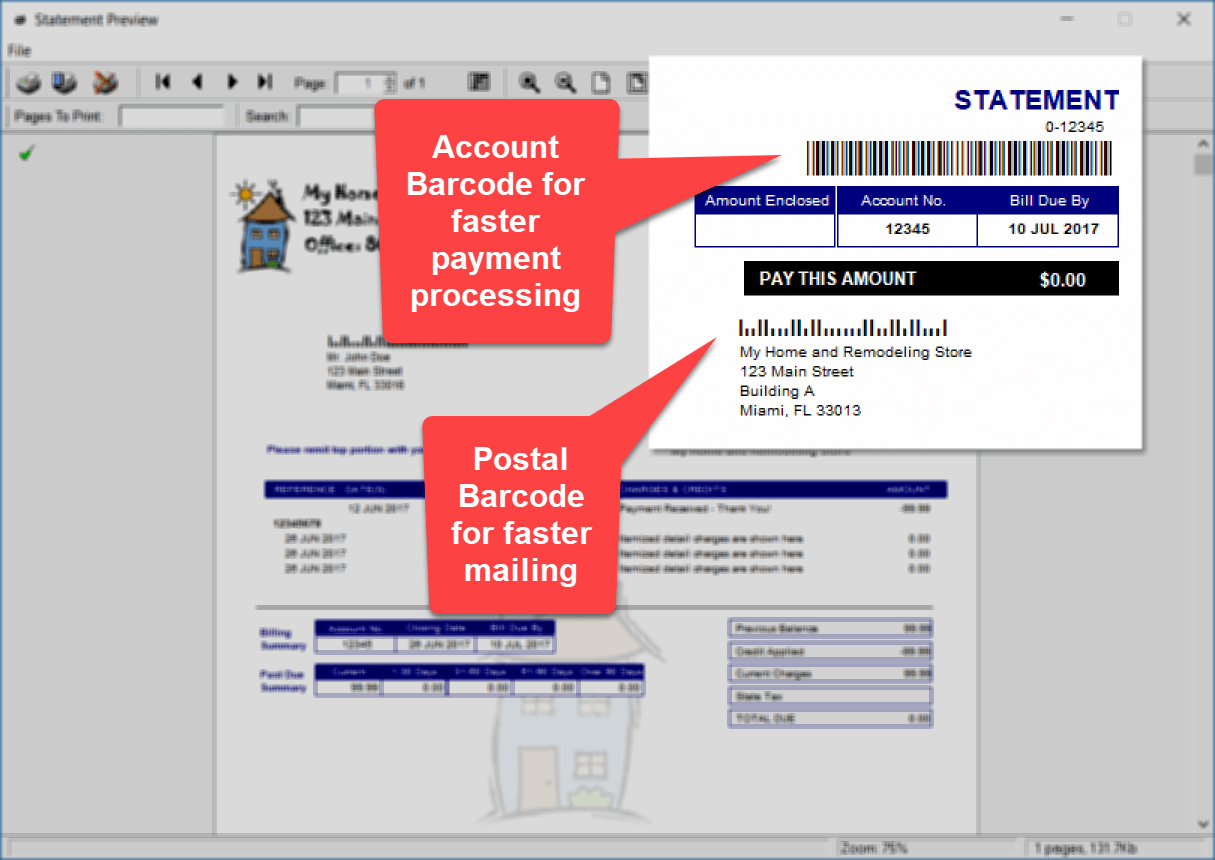Go to the next page

coord(232,82)
